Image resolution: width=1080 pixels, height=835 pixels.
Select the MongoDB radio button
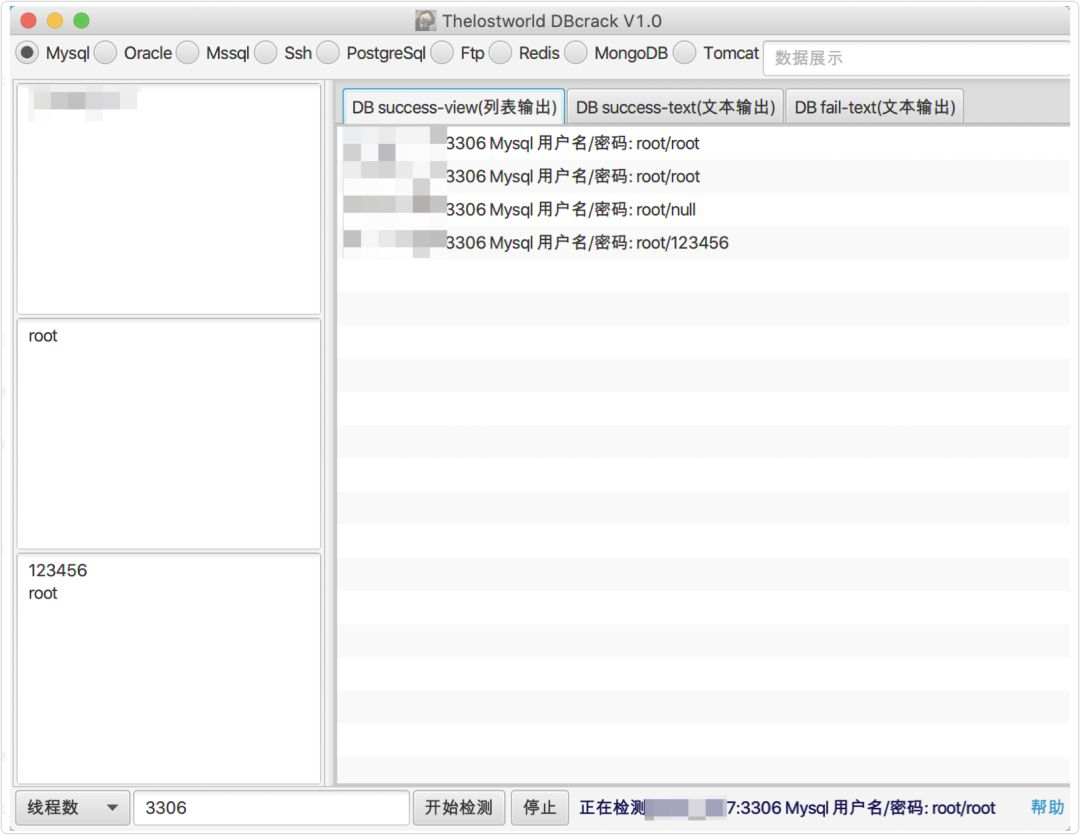point(576,53)
